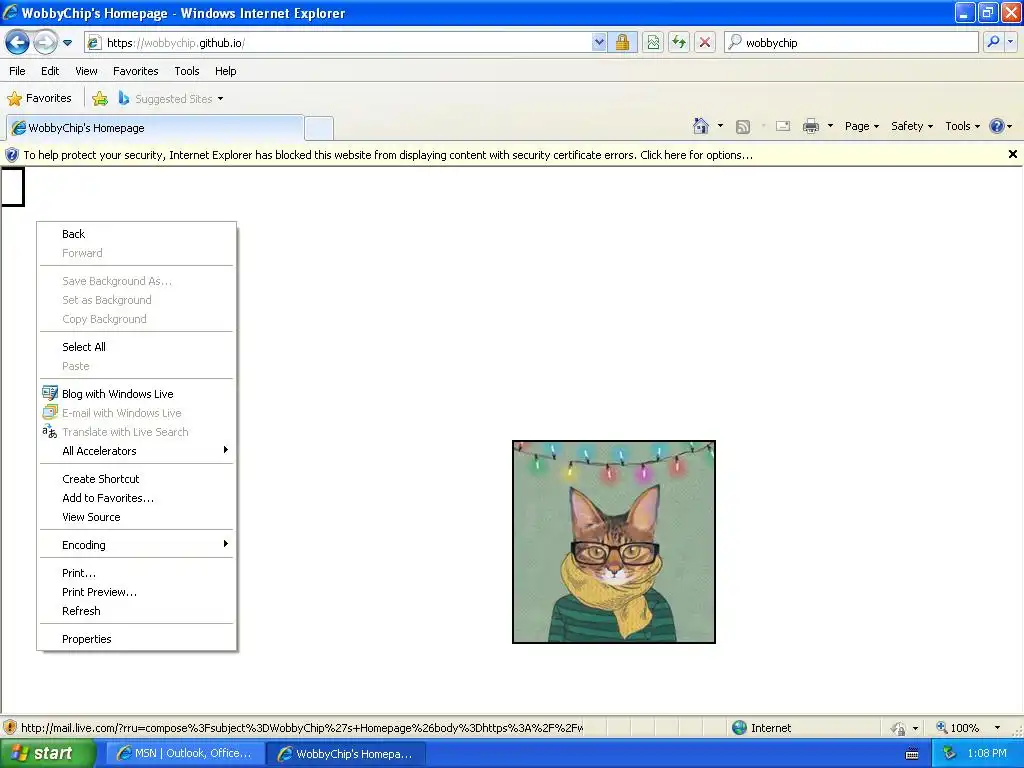Click the red Stop loading icon

pyautogui.click(x=705, y=42)
